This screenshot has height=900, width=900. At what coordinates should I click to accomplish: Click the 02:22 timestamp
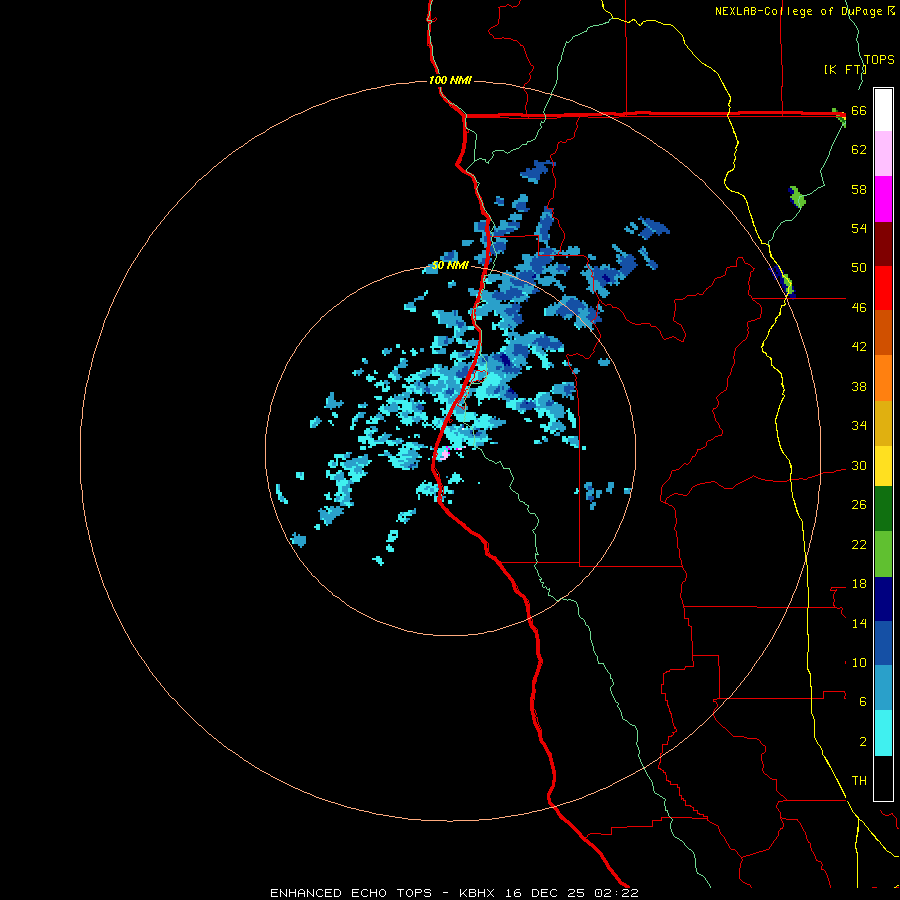[616, 893]
